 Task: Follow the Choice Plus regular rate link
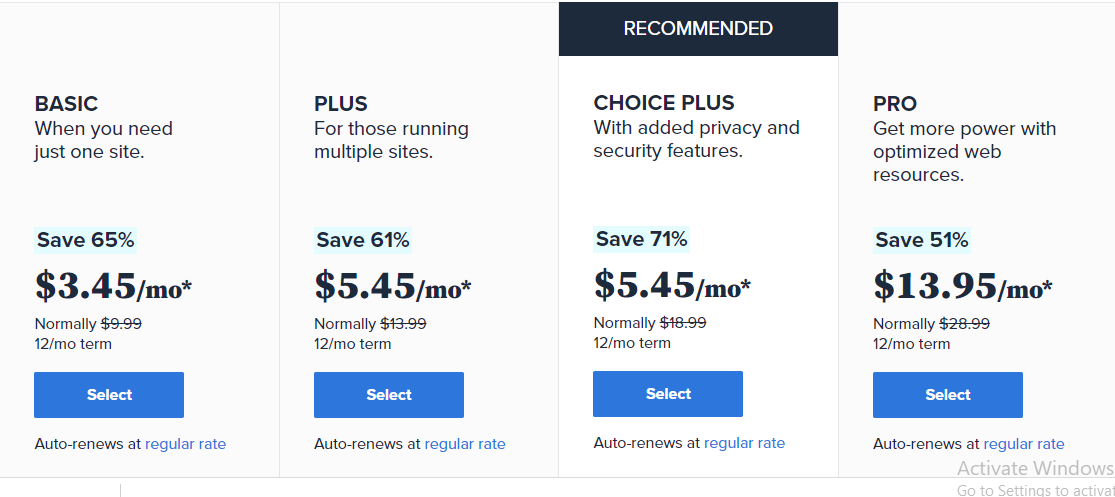tap(744, 443)
